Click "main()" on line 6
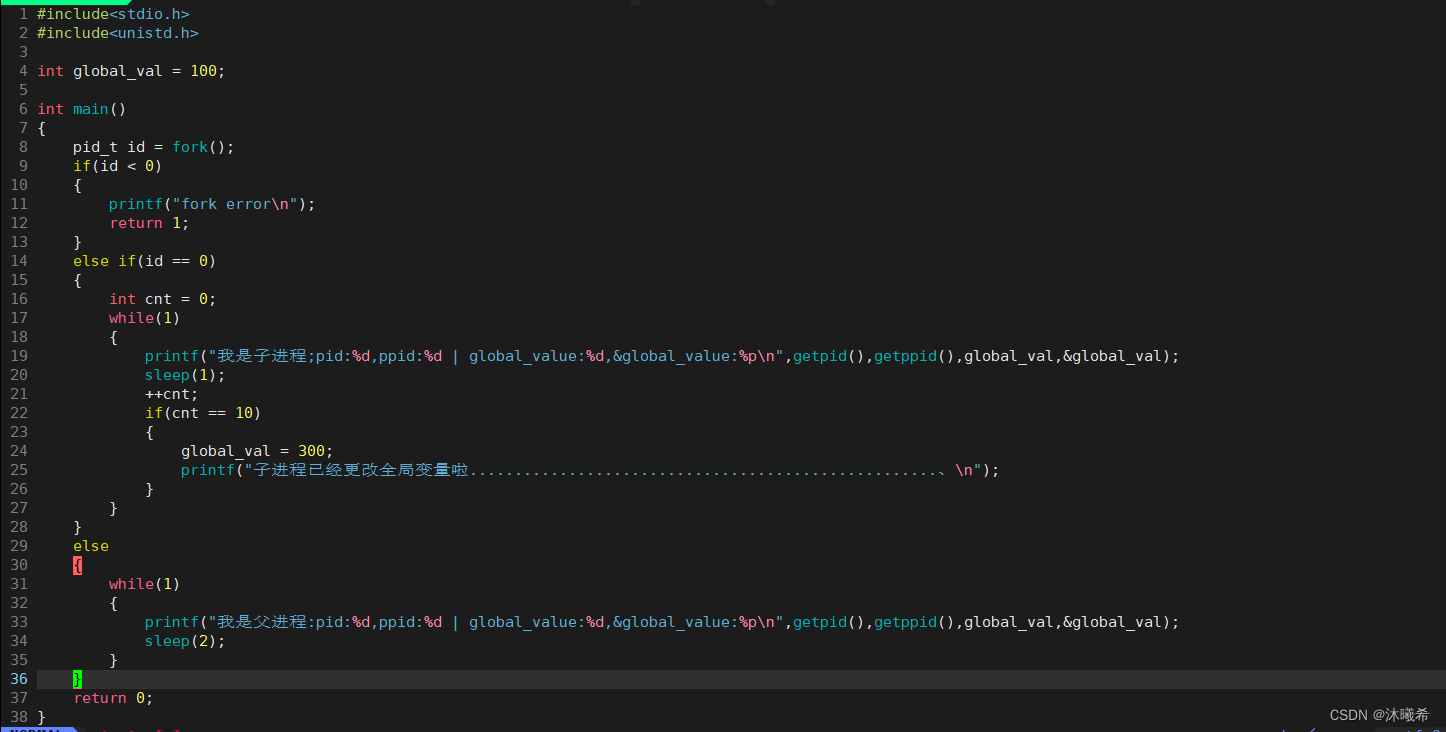 [100, 109]
